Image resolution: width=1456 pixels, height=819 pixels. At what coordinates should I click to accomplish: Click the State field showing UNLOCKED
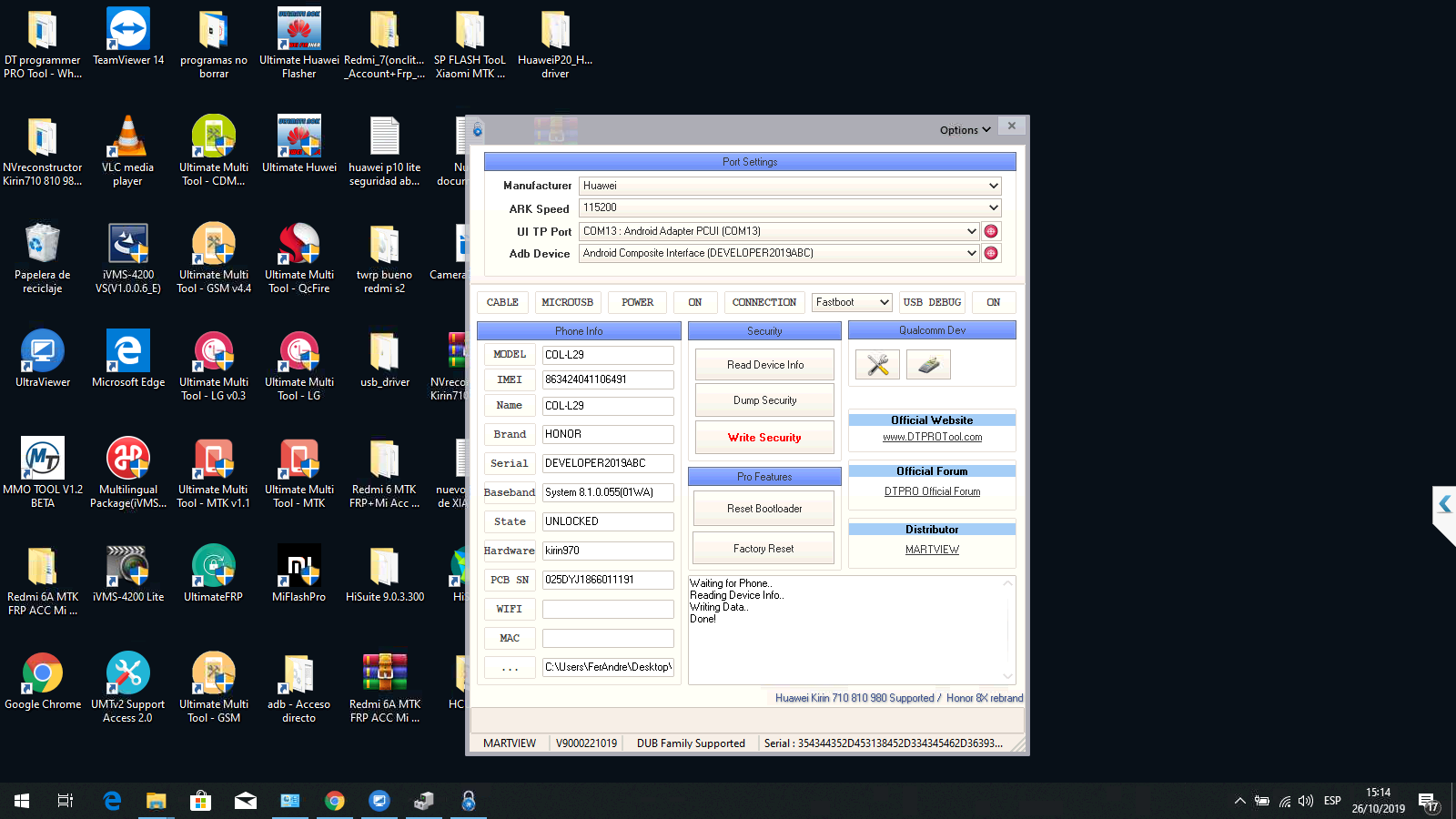pyautogui.click(x=608, y=521)
